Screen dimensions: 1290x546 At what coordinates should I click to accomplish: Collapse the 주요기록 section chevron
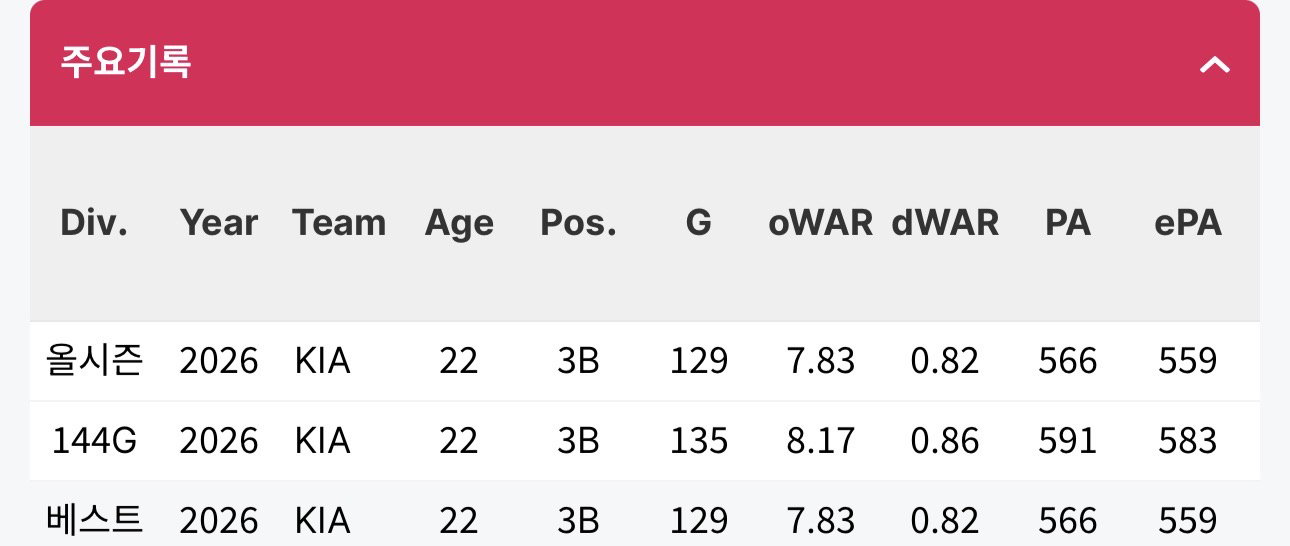click(1215, 65)
